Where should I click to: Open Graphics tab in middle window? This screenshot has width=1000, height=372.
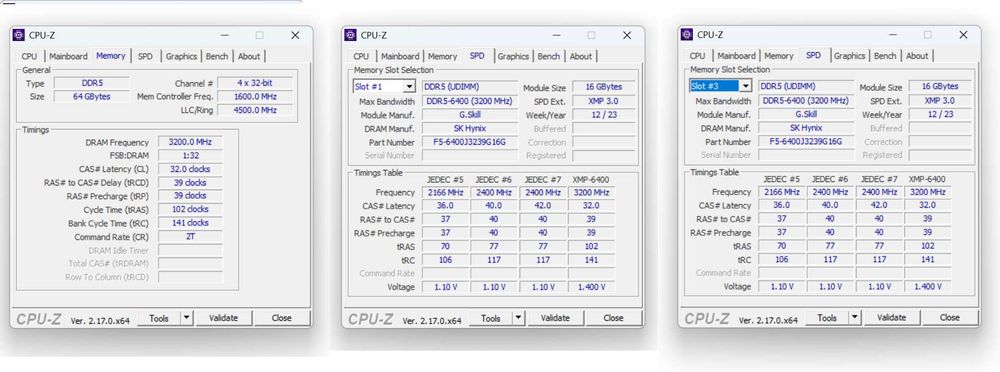[x=513, y=56]
